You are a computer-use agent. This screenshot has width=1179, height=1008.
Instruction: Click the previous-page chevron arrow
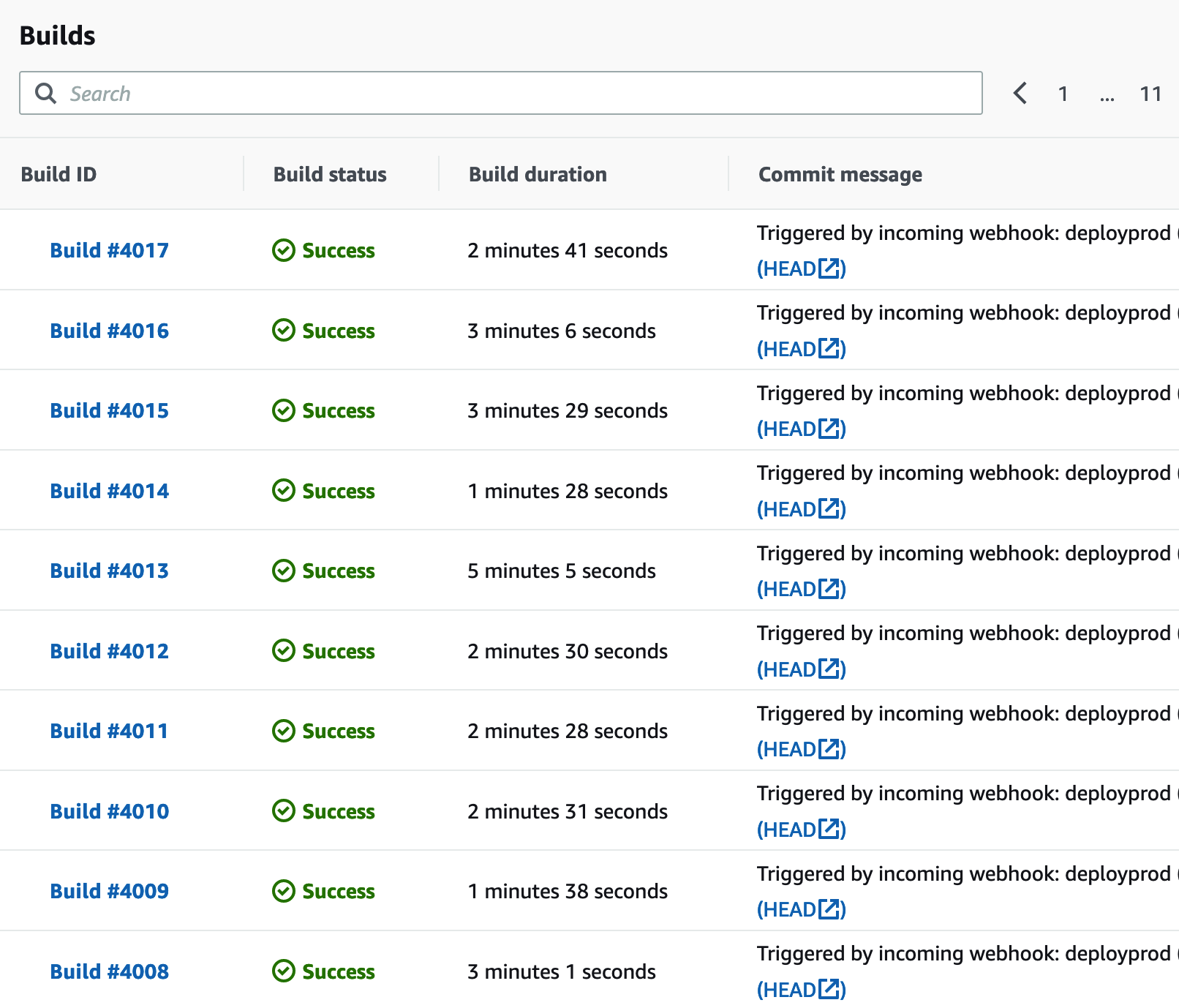[1020, 94]
